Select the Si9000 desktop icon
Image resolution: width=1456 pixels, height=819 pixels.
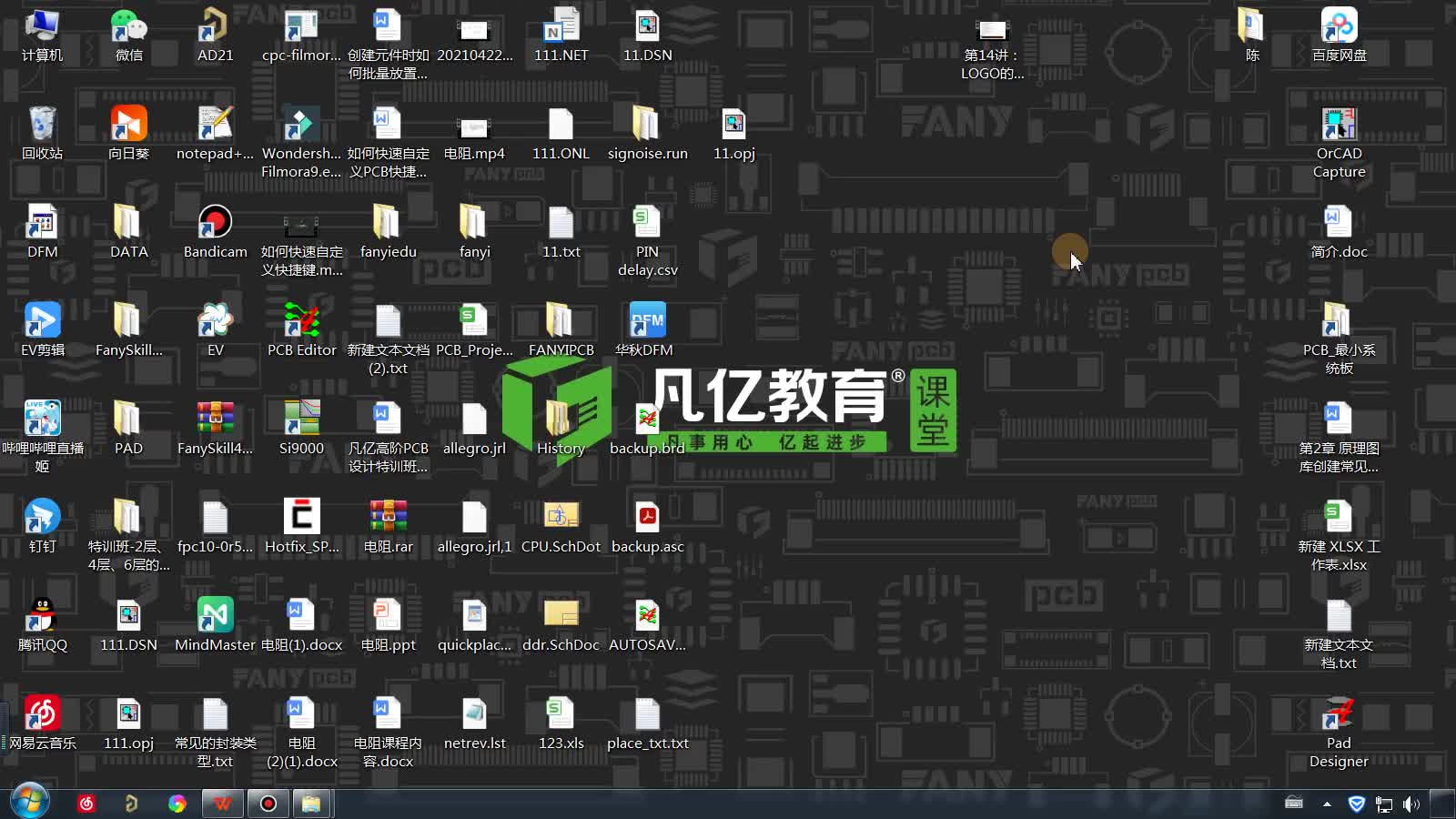(x=301, y=420)
